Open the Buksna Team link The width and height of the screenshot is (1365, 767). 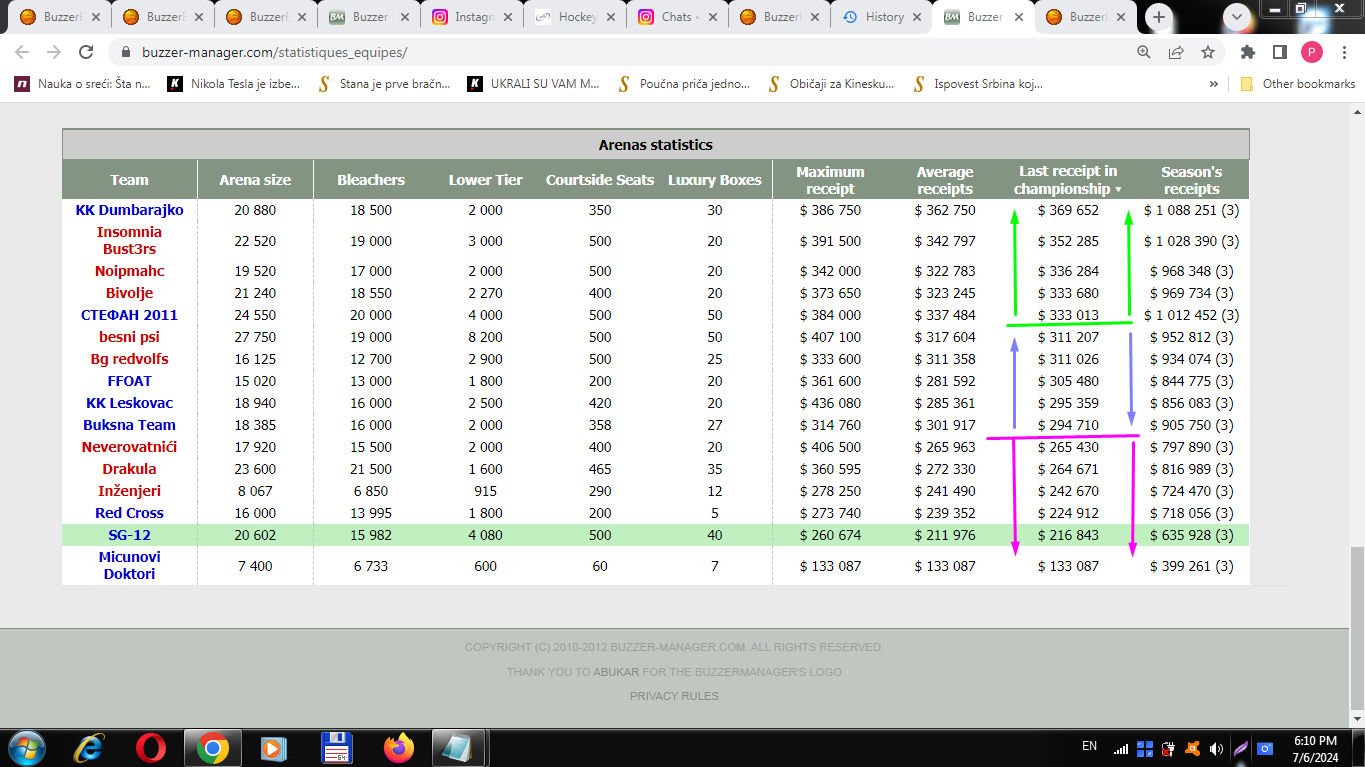coord(129,425)
